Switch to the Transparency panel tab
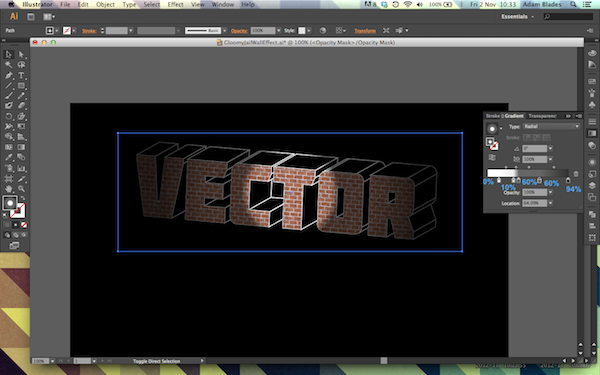This screenshot has width=600, height=375. [542, 116]
